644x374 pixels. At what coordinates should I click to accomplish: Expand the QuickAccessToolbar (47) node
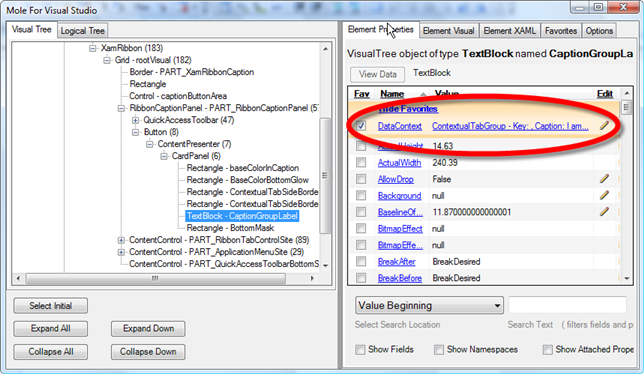coord(135,120)
